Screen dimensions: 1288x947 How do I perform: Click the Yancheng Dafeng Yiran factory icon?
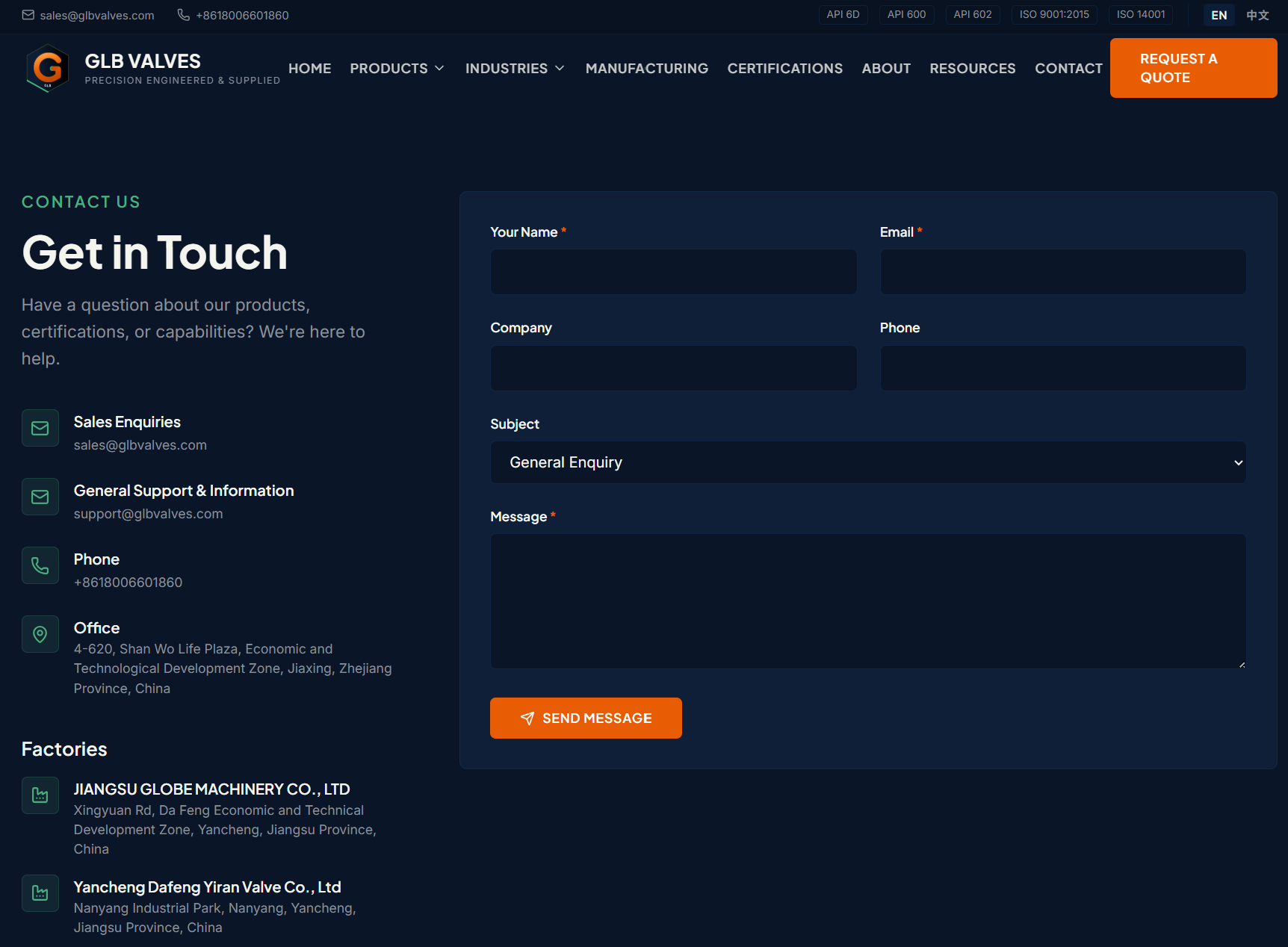coord(40,893)
